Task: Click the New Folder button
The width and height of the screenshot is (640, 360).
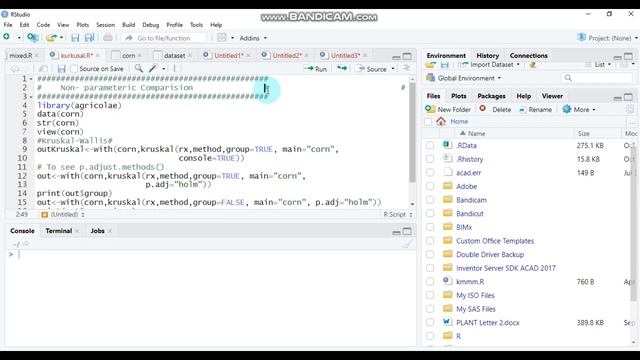Action: pos(448,109)
